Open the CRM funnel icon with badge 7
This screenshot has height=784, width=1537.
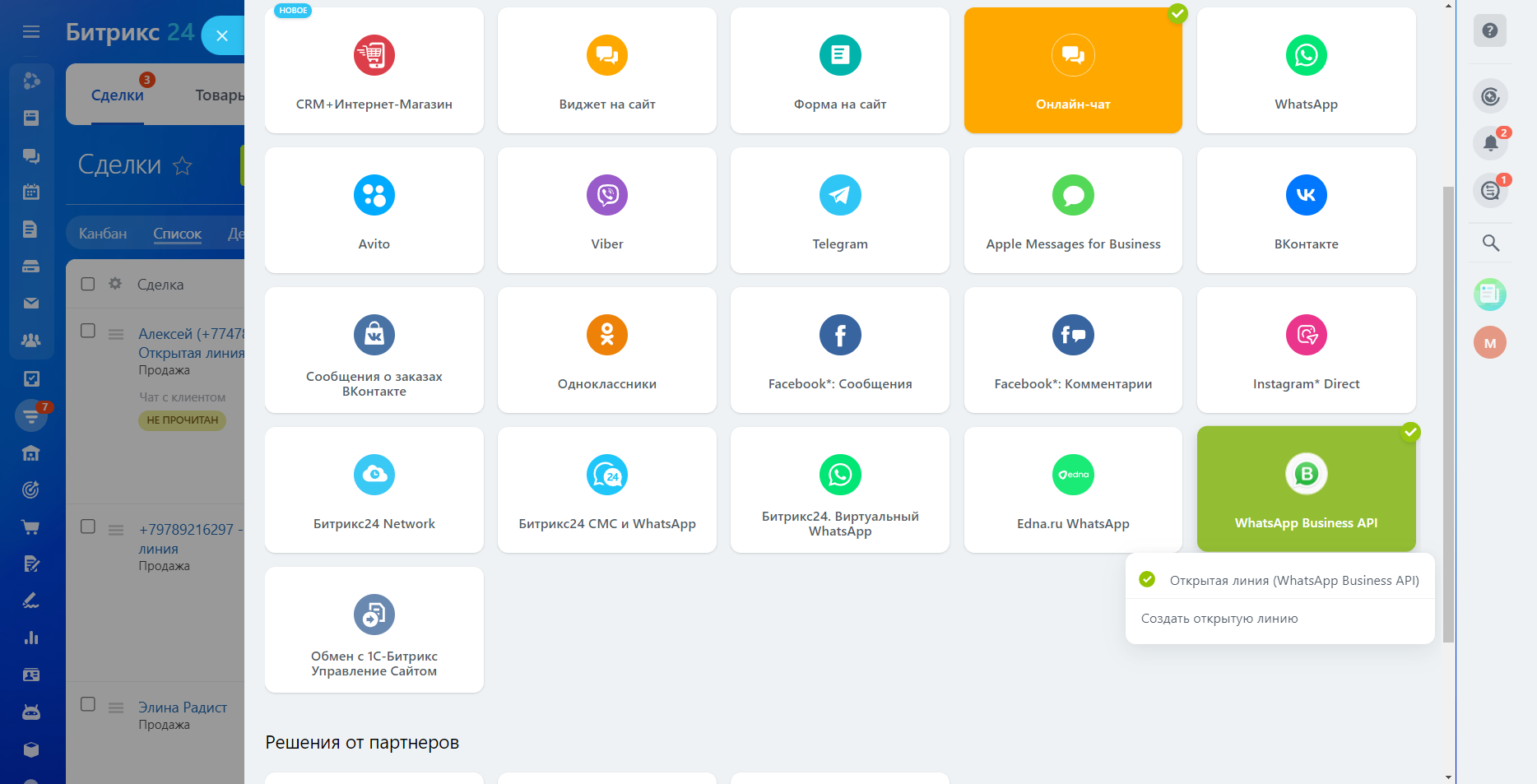point(31,415)
